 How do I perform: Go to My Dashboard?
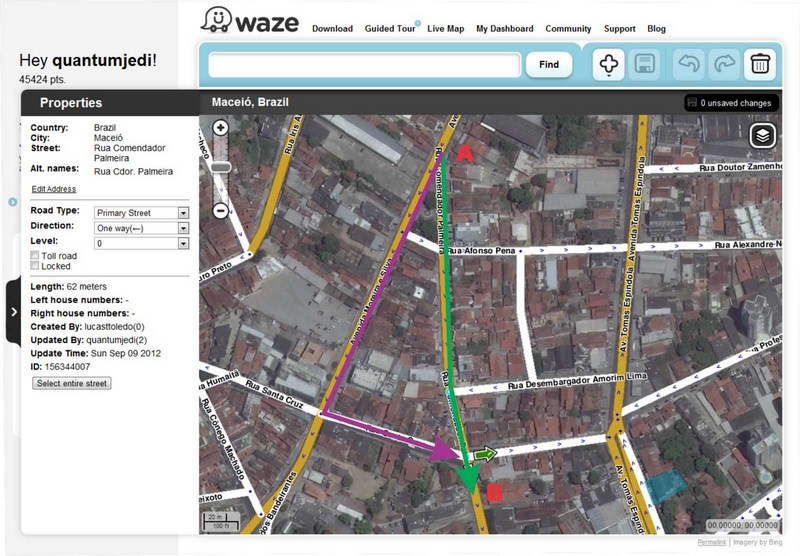point(505,29)
